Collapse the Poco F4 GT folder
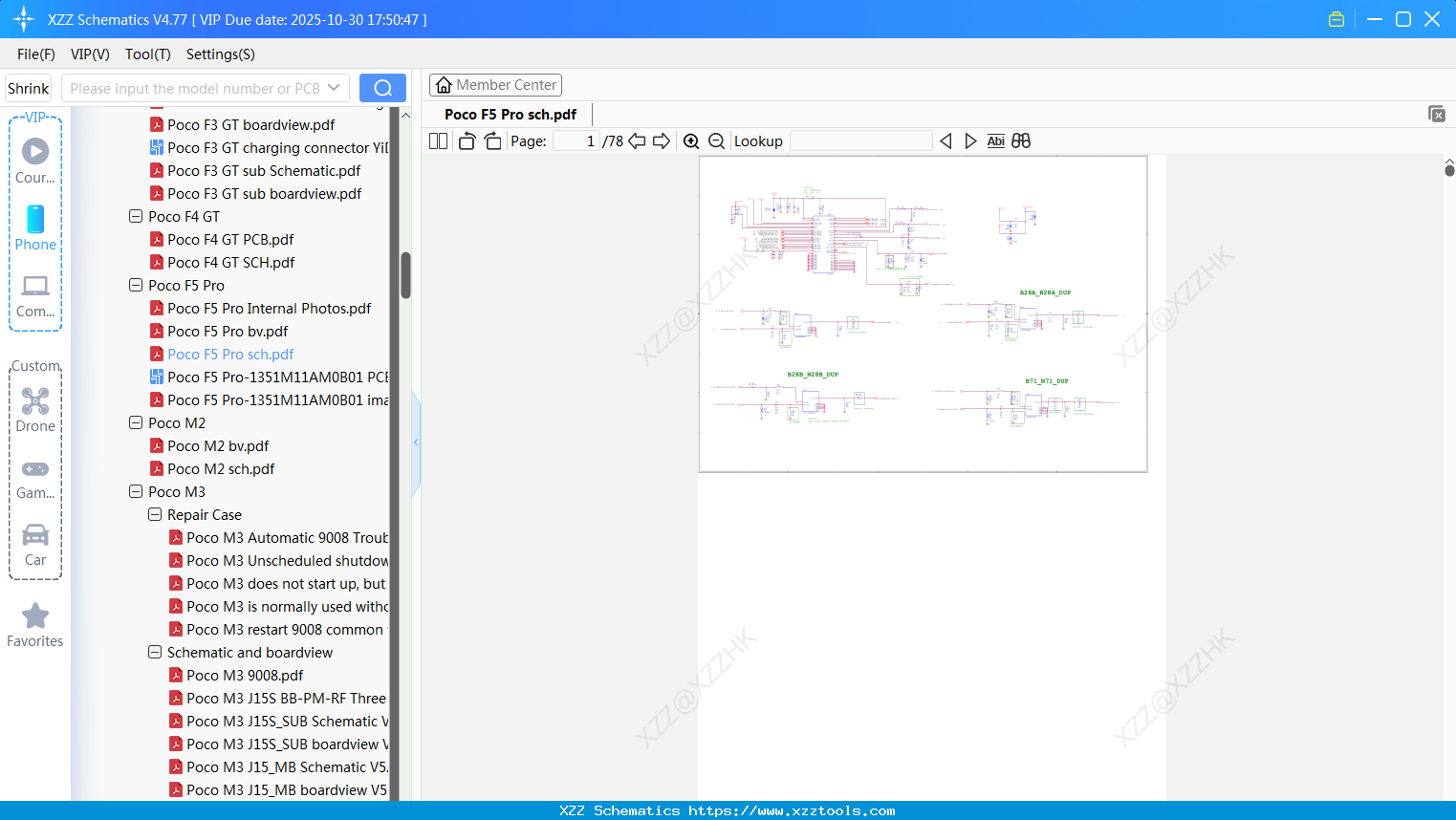 pyautogui.click(x=136, y=217)
